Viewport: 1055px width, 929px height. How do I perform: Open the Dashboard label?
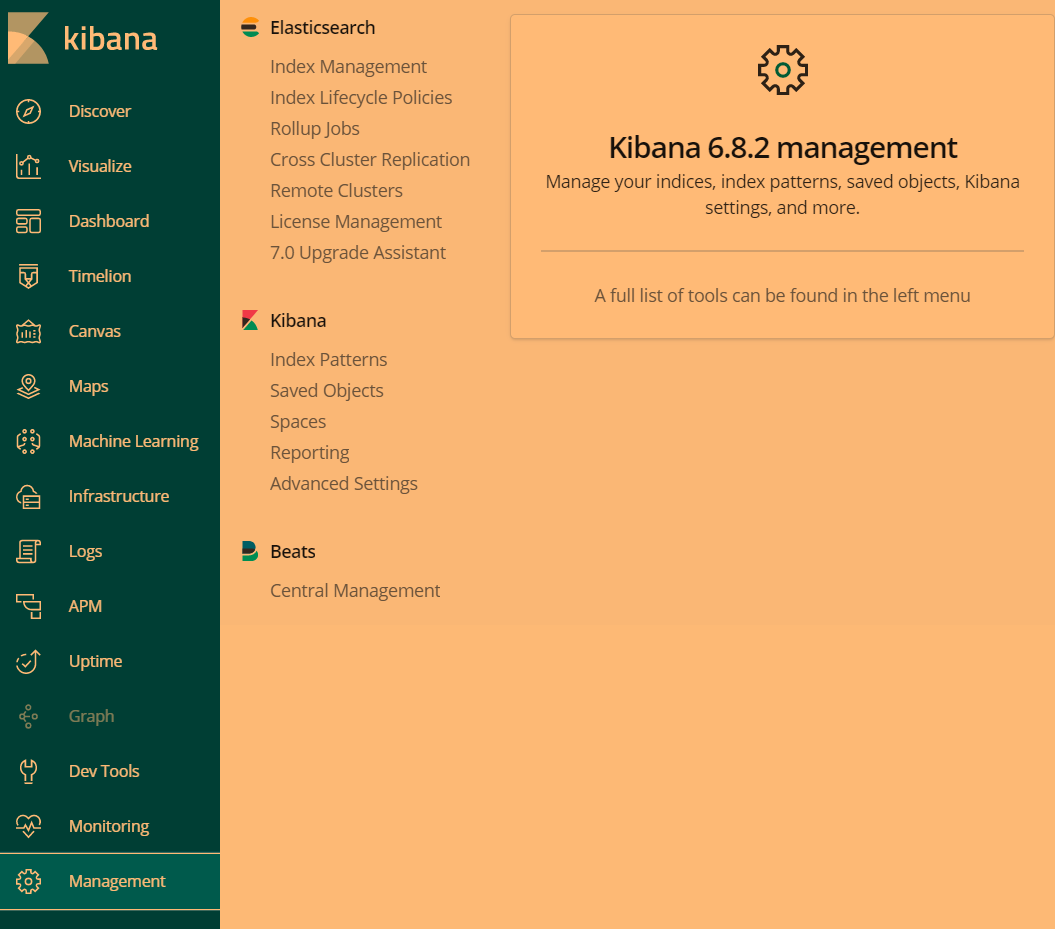(x=109, y=221)
